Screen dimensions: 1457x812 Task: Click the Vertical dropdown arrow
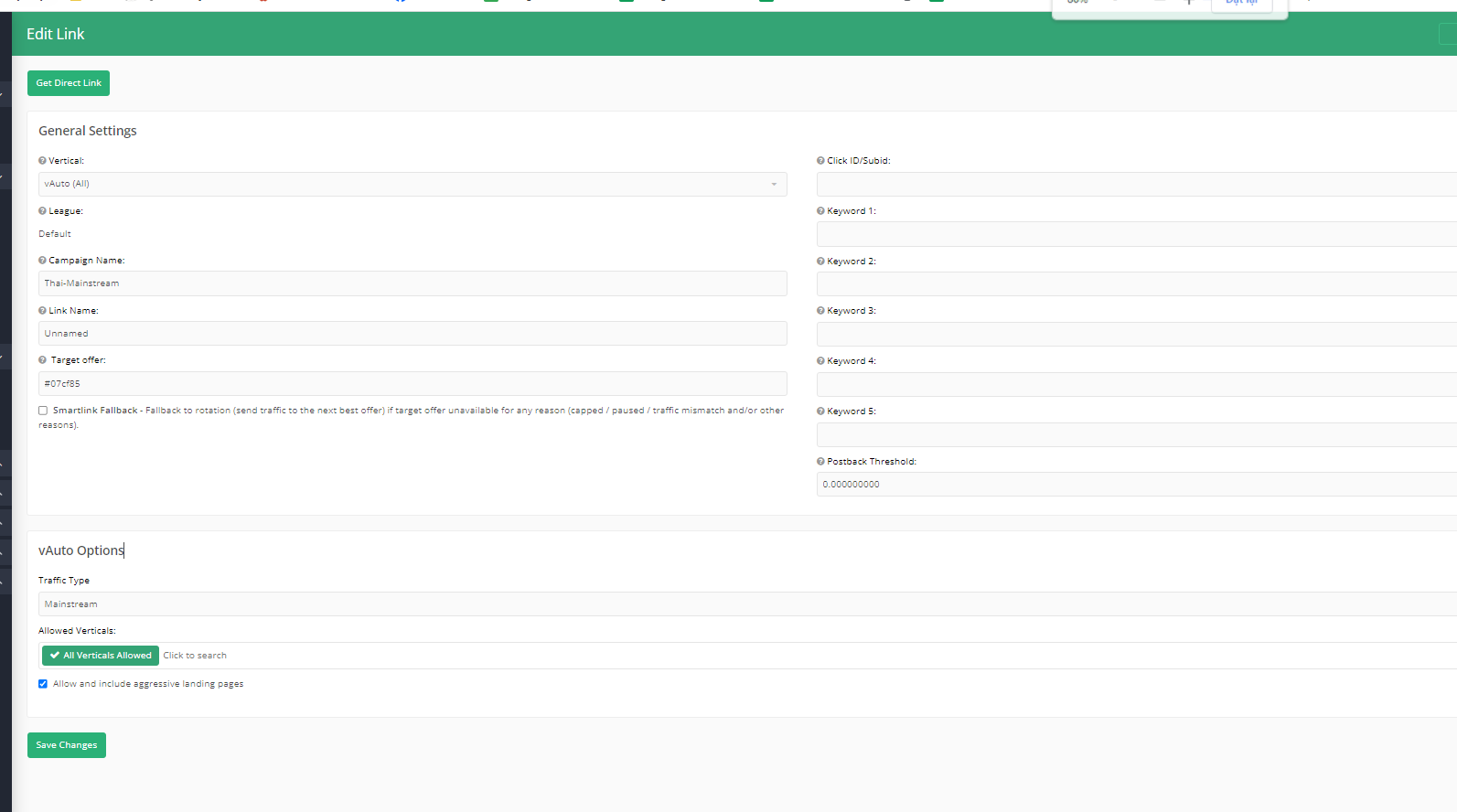pyautogui.click(x=774, y=185)
